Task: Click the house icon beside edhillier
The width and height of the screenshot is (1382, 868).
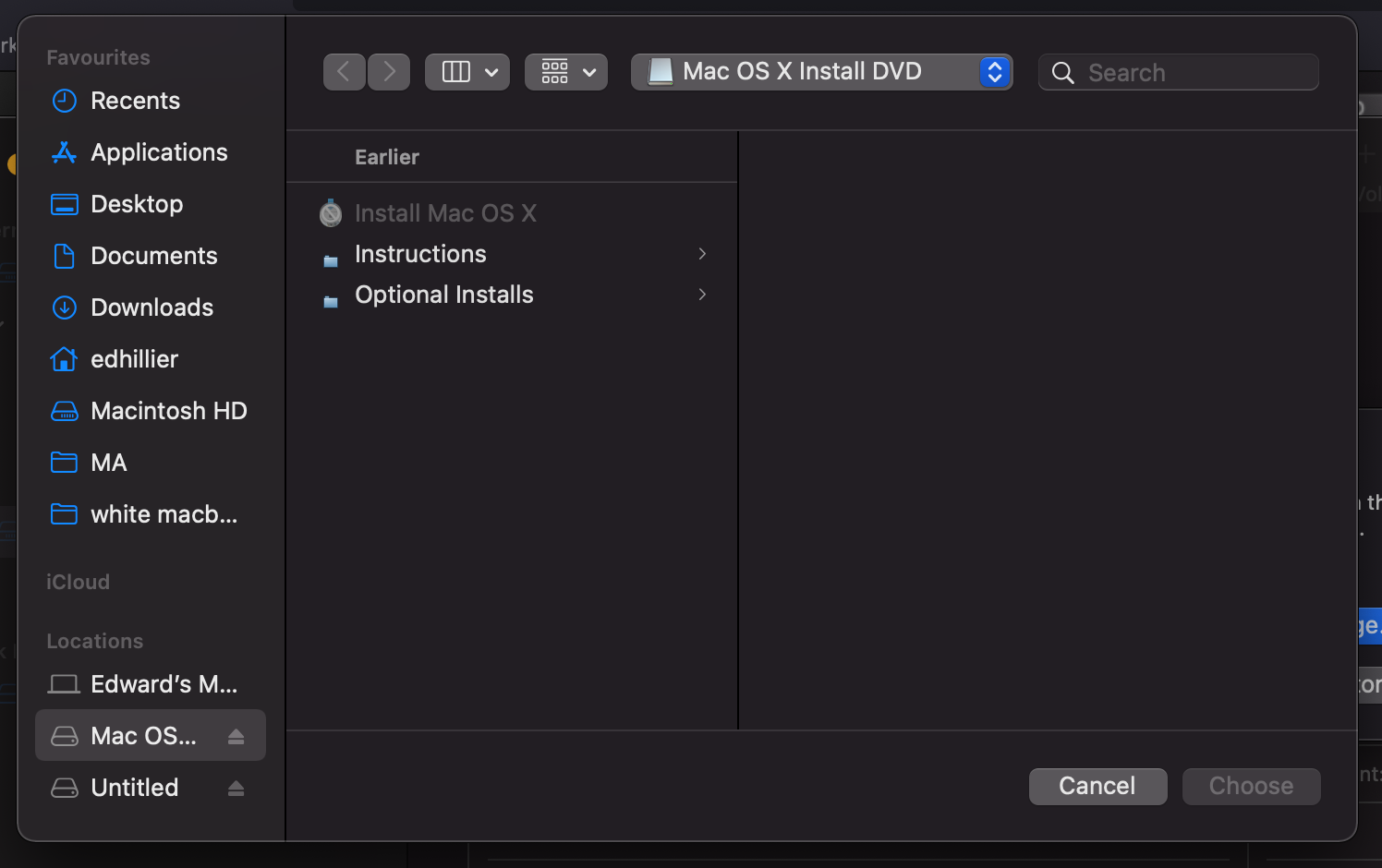Action: 64,359
